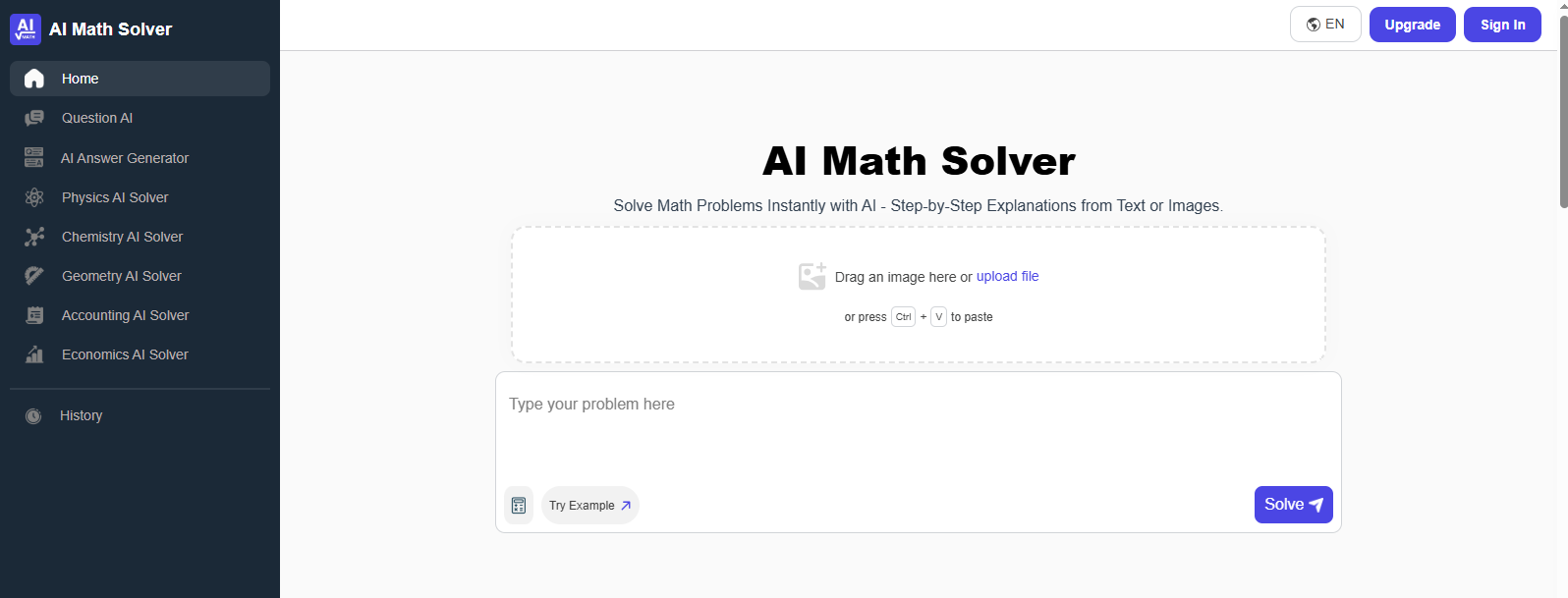This screenshot has height=598, width=1568.
Task: Click the Sign In button
Action: [1503, 25]
